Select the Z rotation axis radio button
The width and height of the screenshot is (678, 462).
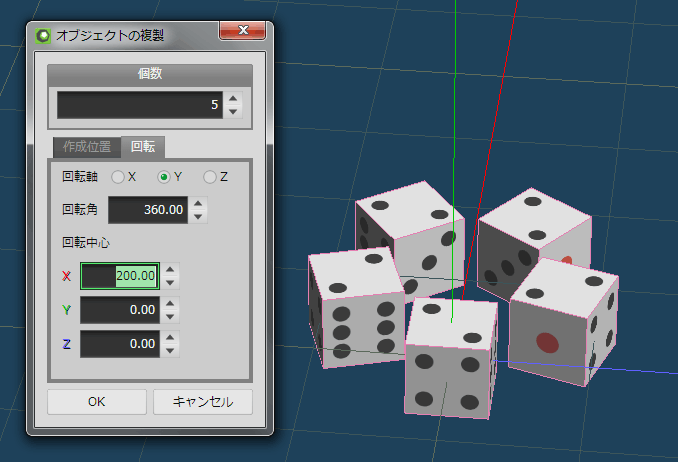pos(210,177)
